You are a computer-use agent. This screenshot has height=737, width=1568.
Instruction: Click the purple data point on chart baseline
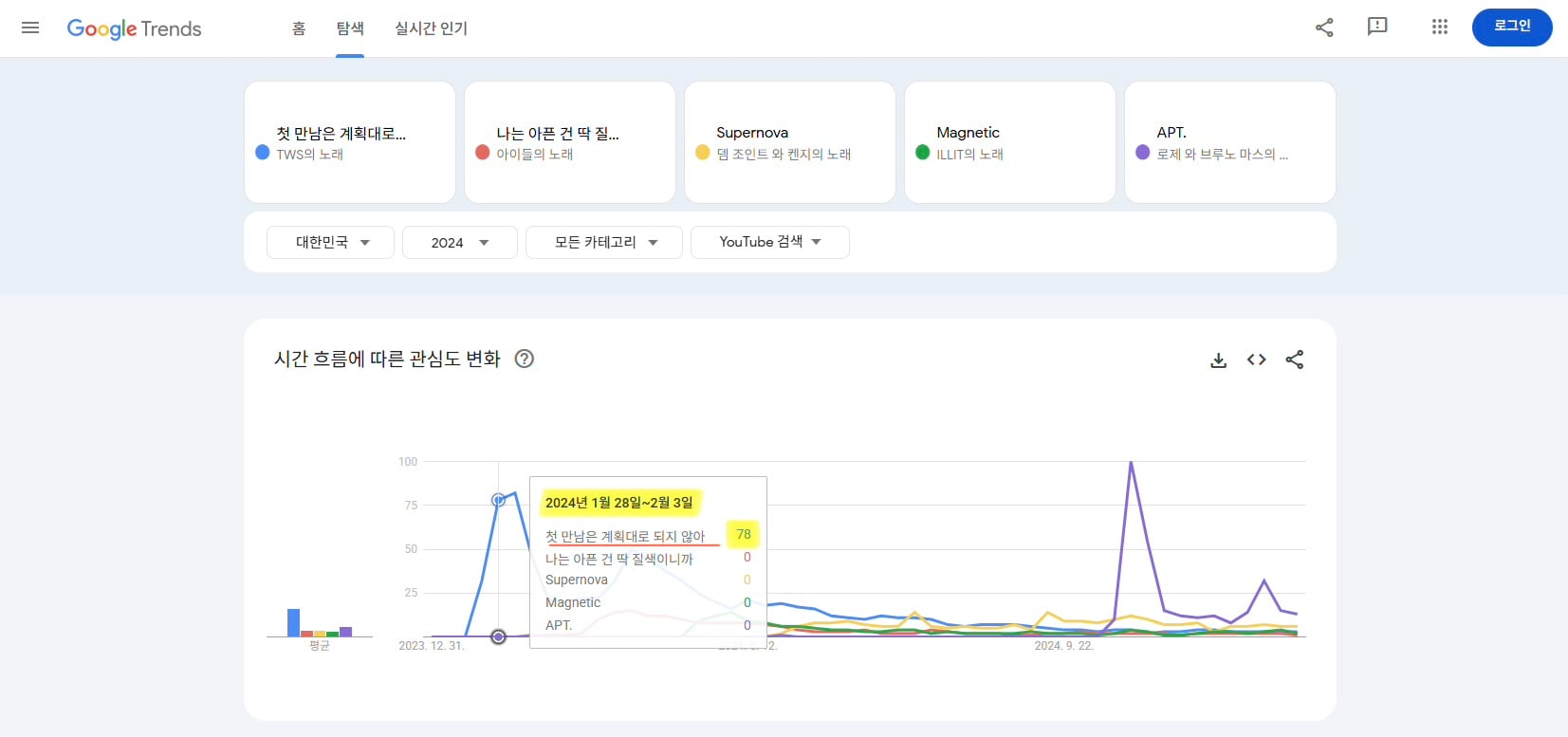(498, 636)
